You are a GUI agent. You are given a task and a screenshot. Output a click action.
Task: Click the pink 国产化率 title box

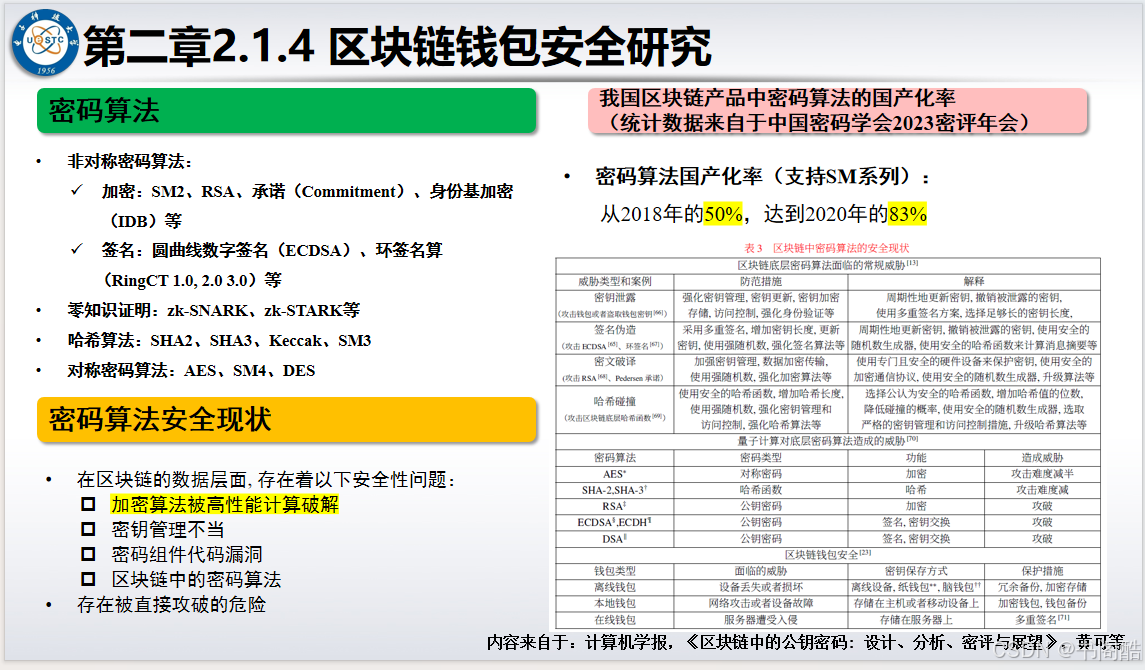838,111
